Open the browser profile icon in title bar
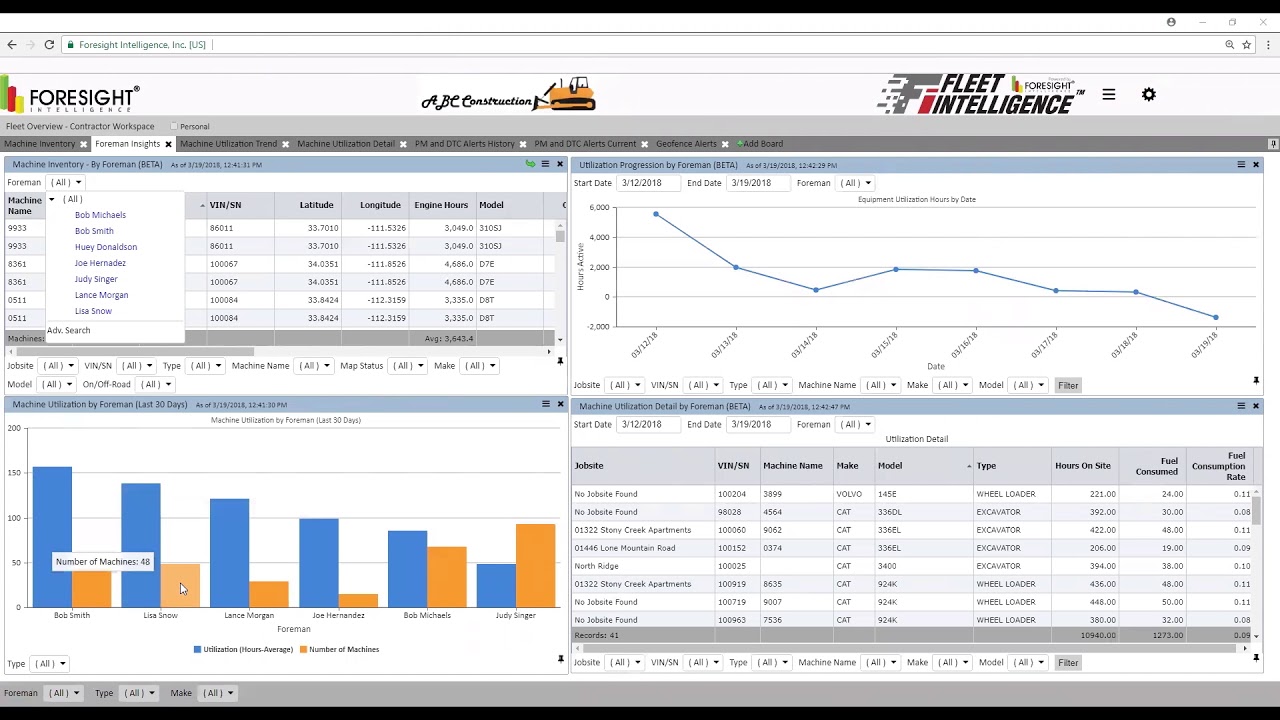Image resolution: width=1280 pixels, height=720 pixels. (x=1171, y=22)
